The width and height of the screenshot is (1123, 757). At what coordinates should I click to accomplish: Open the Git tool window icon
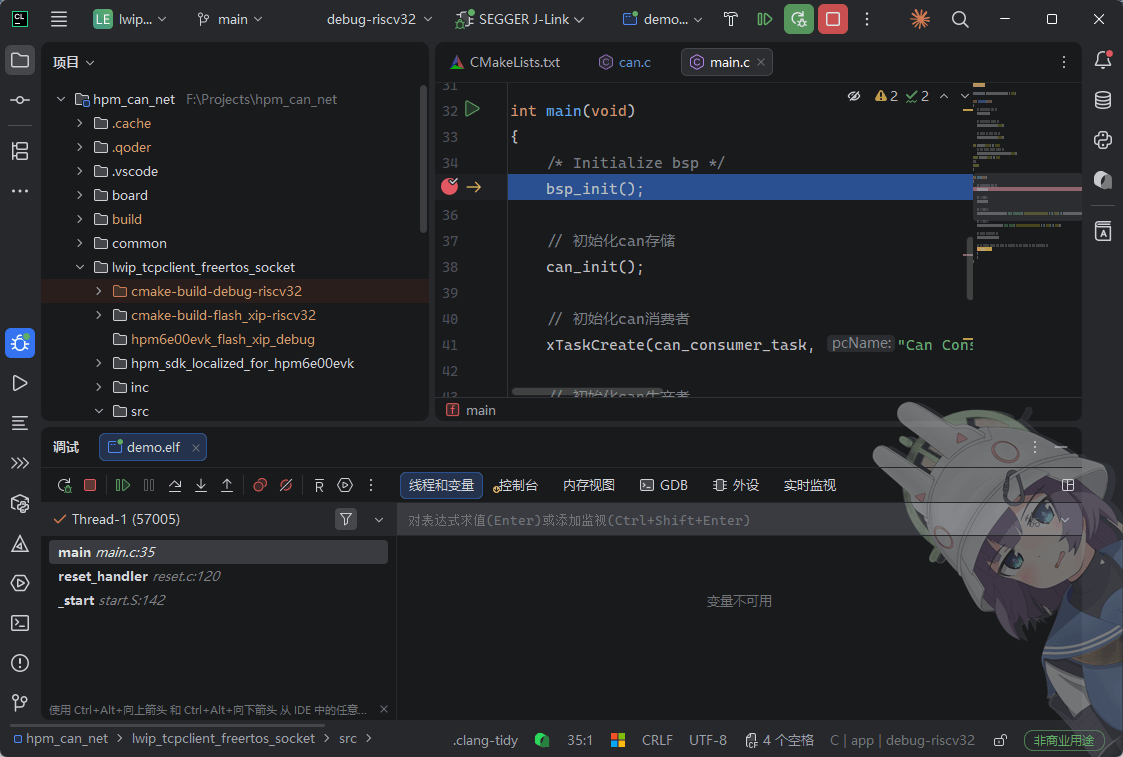click(x=20, y=702)
